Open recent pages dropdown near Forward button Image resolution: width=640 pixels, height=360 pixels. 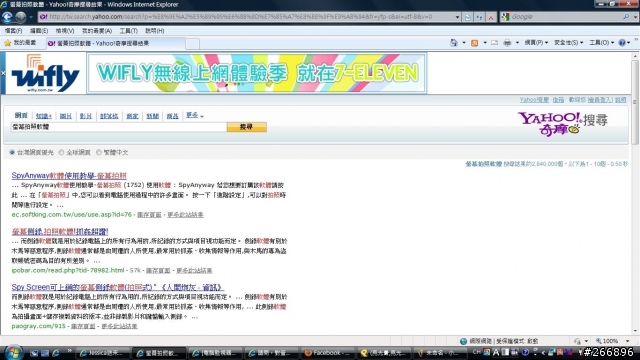coord(31,17)
